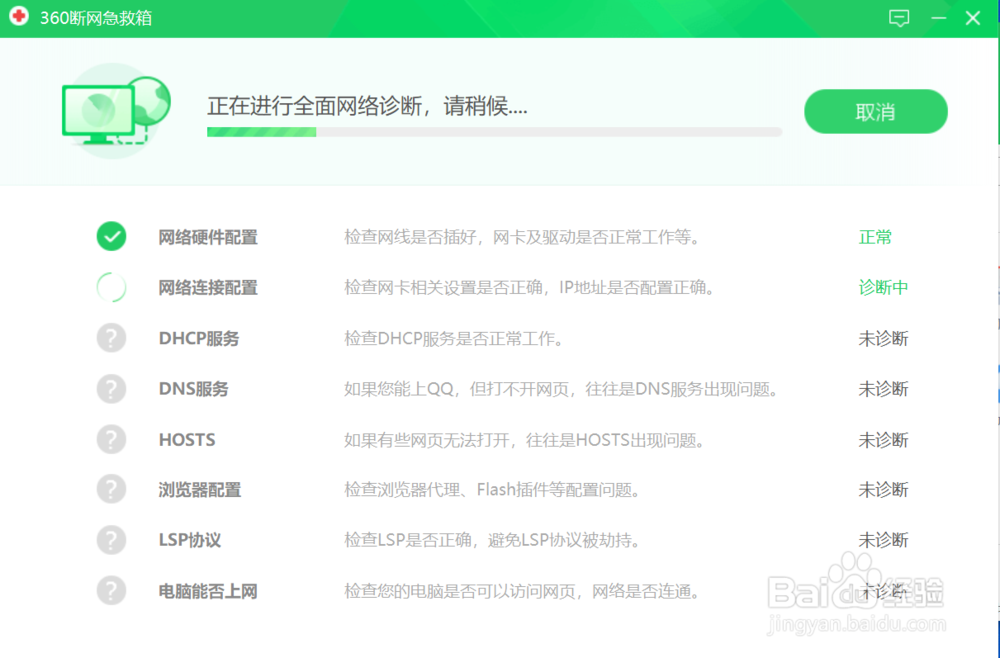
Task: Click the question mark icon for DNS服务
Action: [111, 388]
